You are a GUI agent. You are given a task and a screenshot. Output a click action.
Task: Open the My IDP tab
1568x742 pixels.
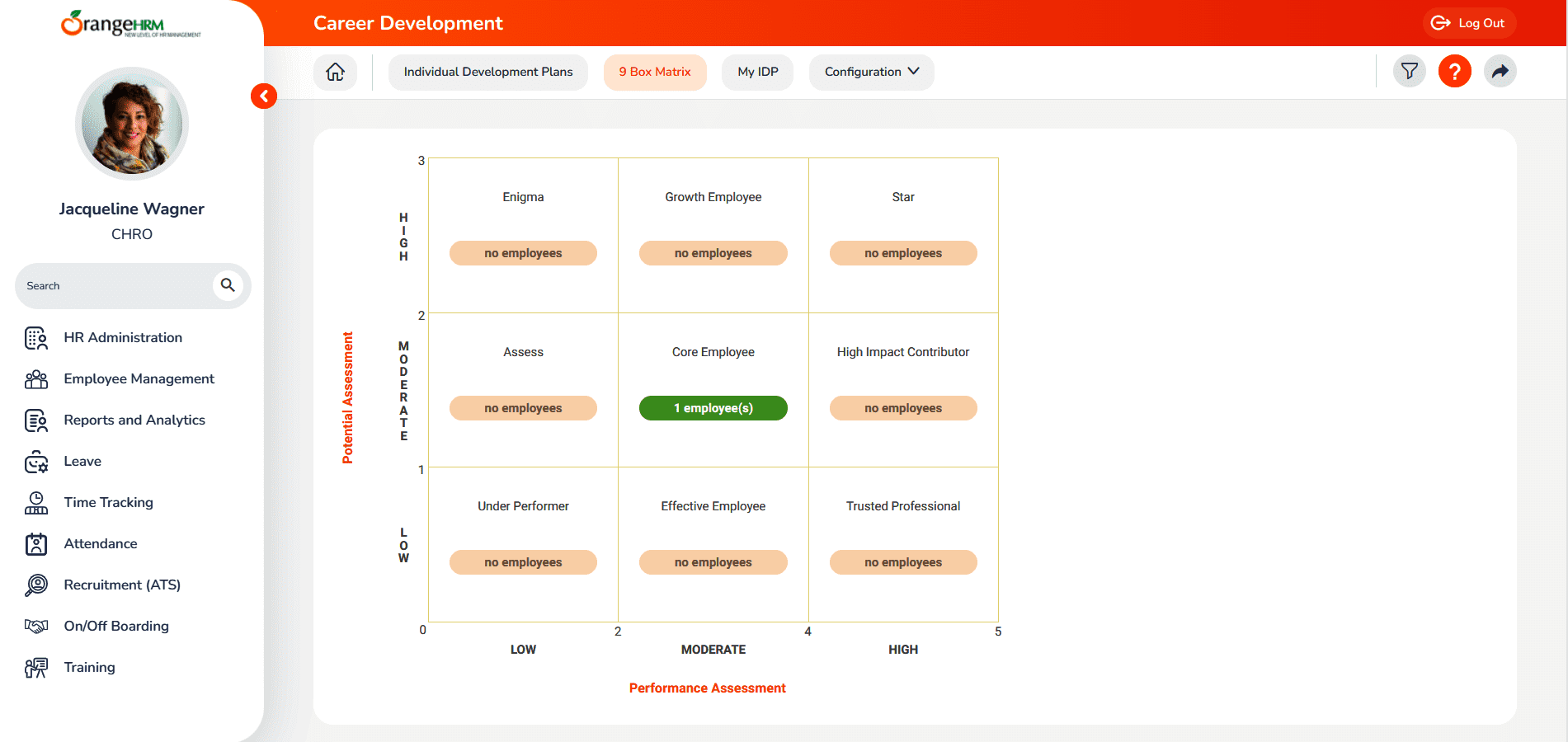pyautogui.click(x=757, y=72)
